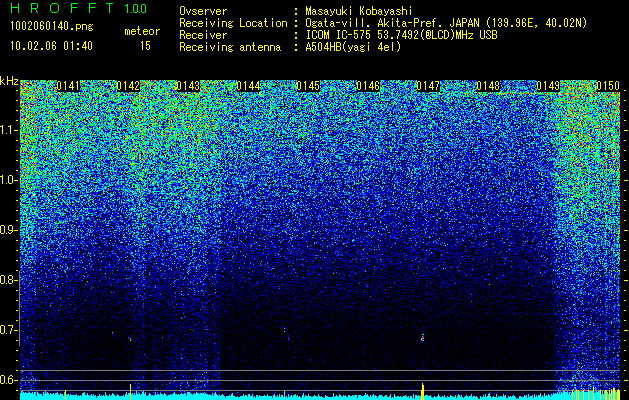Click the meteor count value 15
Screen dimensions: 629x400
tap(145, 46)
